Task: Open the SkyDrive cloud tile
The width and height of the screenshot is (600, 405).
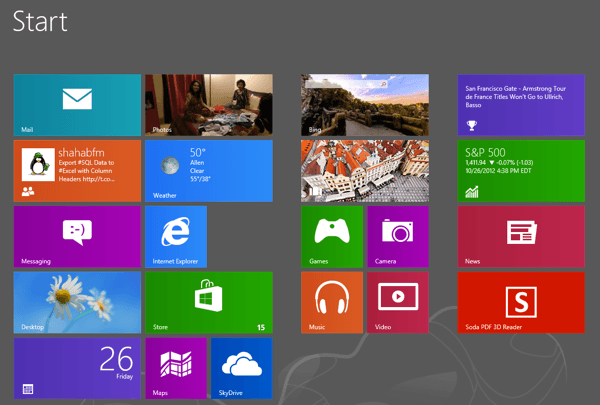Action: 241,368
